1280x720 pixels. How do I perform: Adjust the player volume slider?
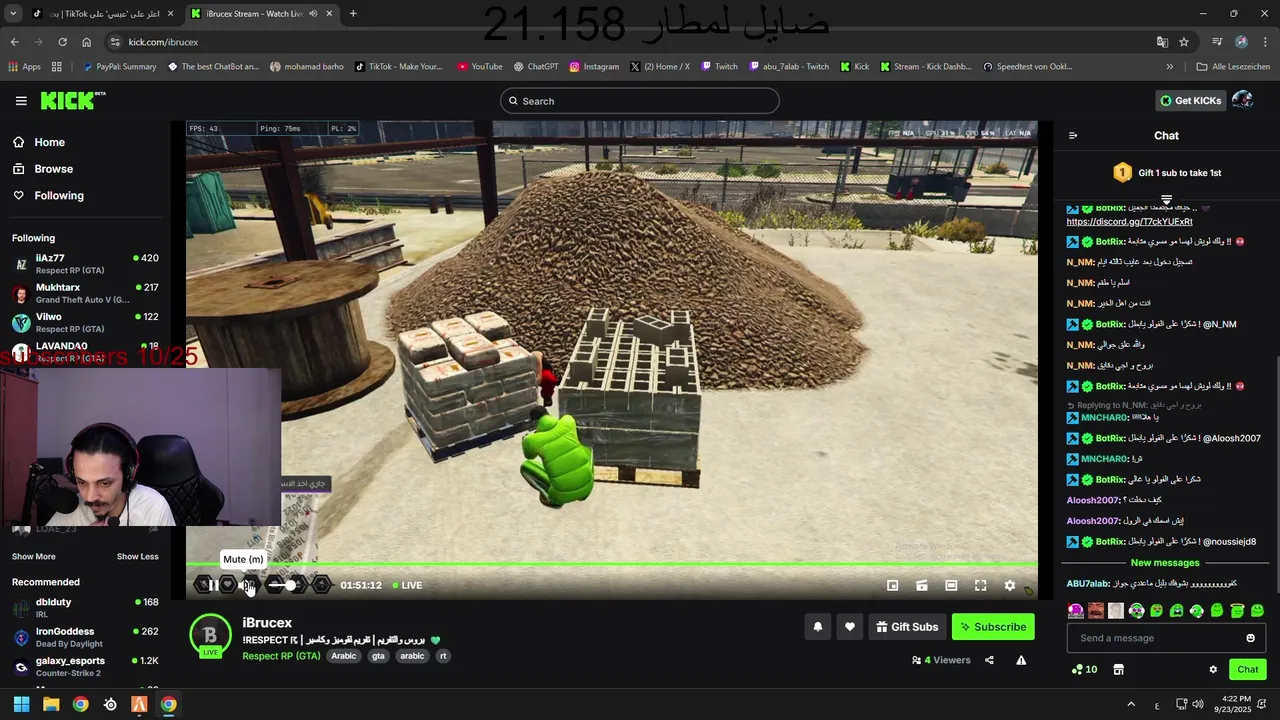[285, 585]
